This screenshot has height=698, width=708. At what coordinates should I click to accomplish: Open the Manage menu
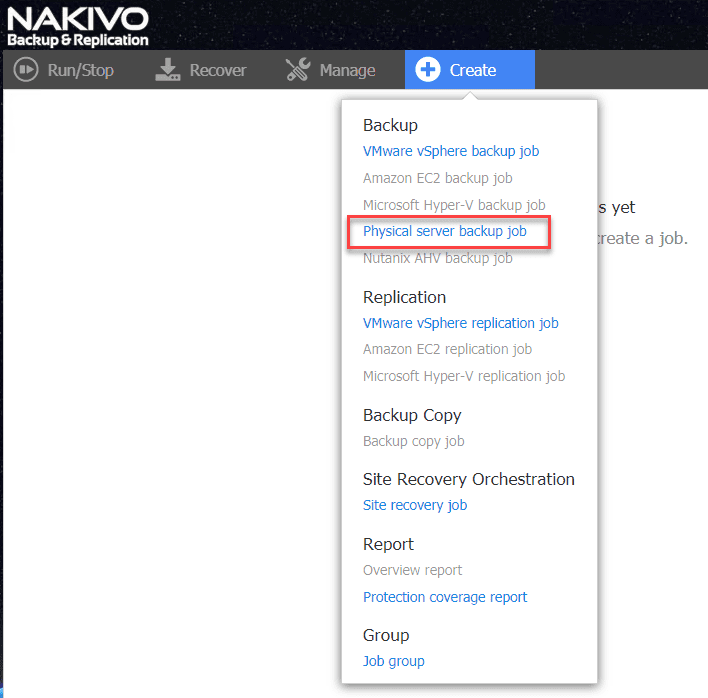click(x=331, y=70)
